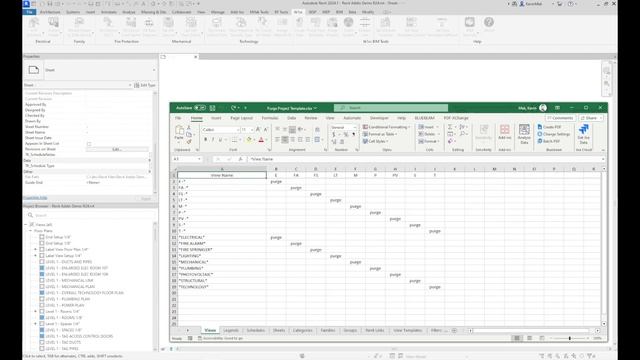The width and height of the screenshot is (640, 360).
Task: Apply Bold formatting in Excel ribbon
Action: 205,140
